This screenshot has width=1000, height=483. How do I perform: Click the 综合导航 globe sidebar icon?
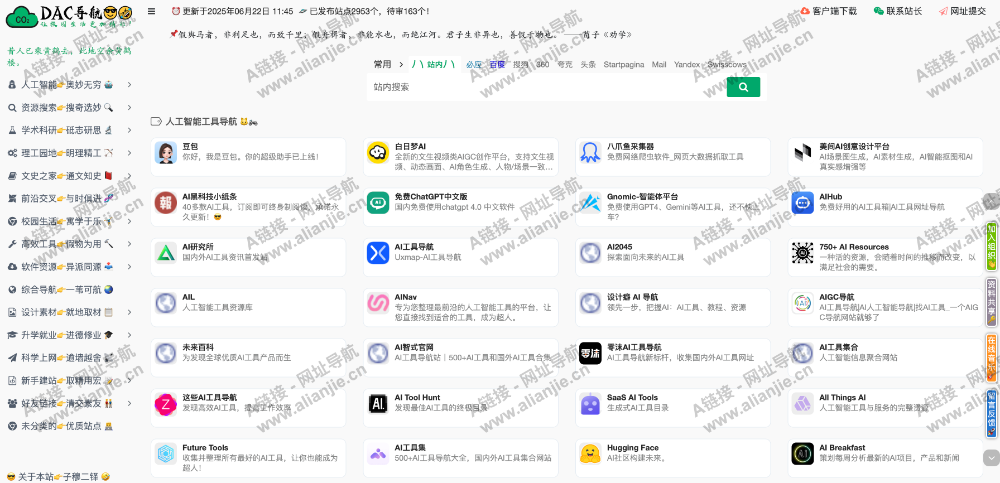[x=11, y=290]
